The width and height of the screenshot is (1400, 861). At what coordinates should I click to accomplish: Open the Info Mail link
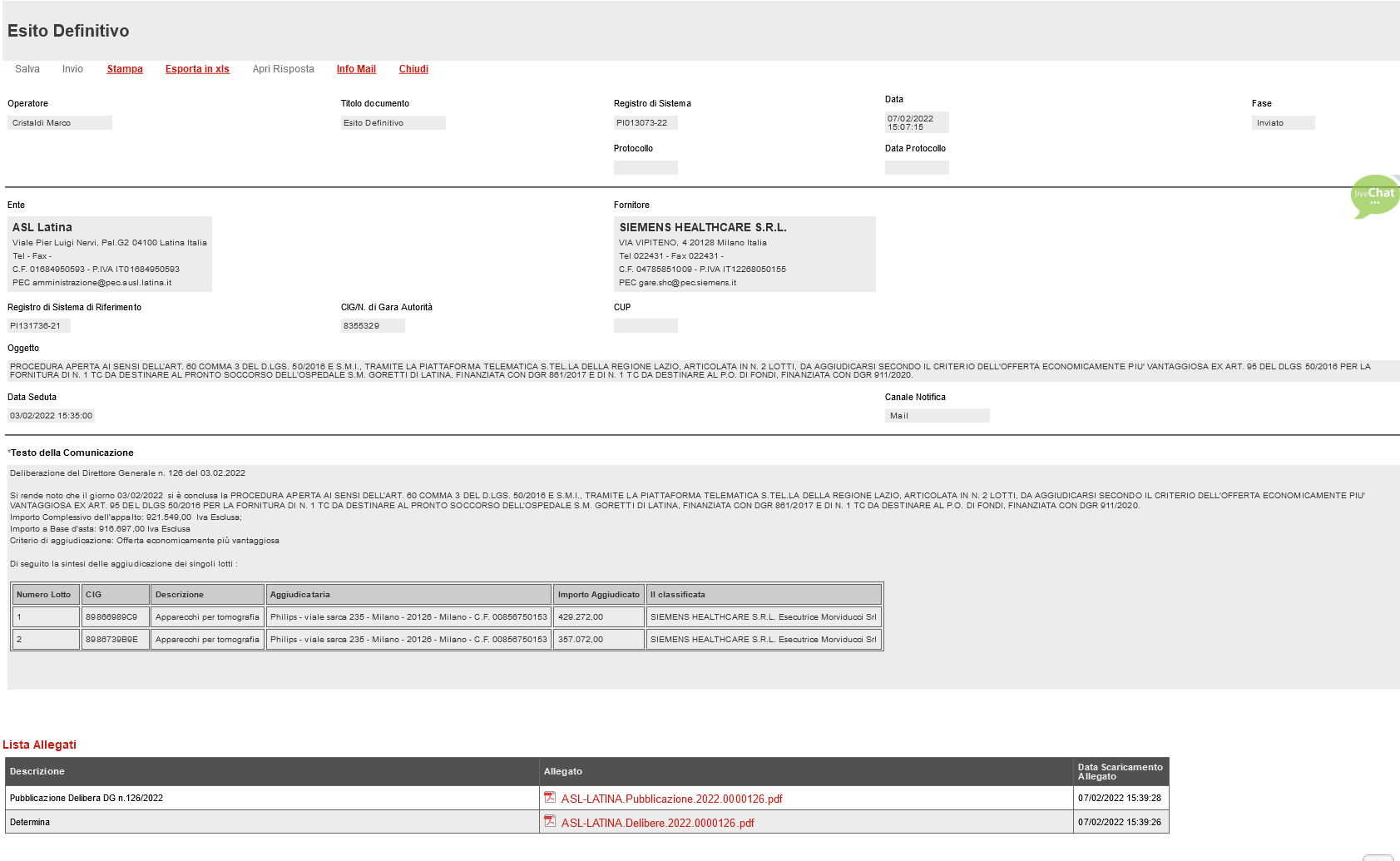356,69
